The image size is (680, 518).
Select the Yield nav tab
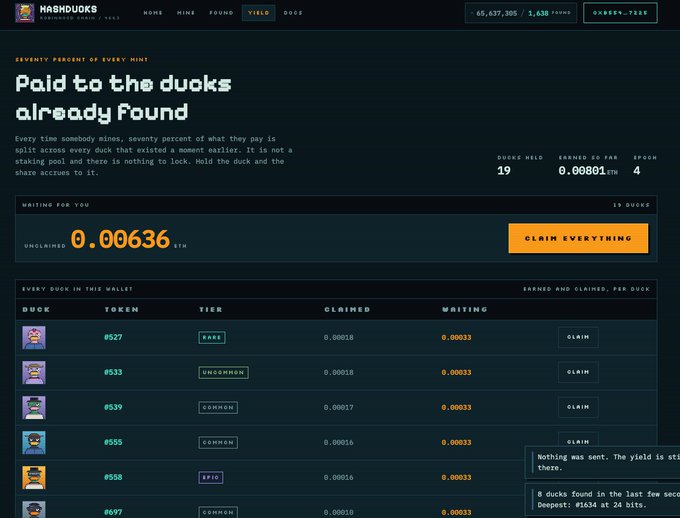pyautogui.click(x=258, y=13)
